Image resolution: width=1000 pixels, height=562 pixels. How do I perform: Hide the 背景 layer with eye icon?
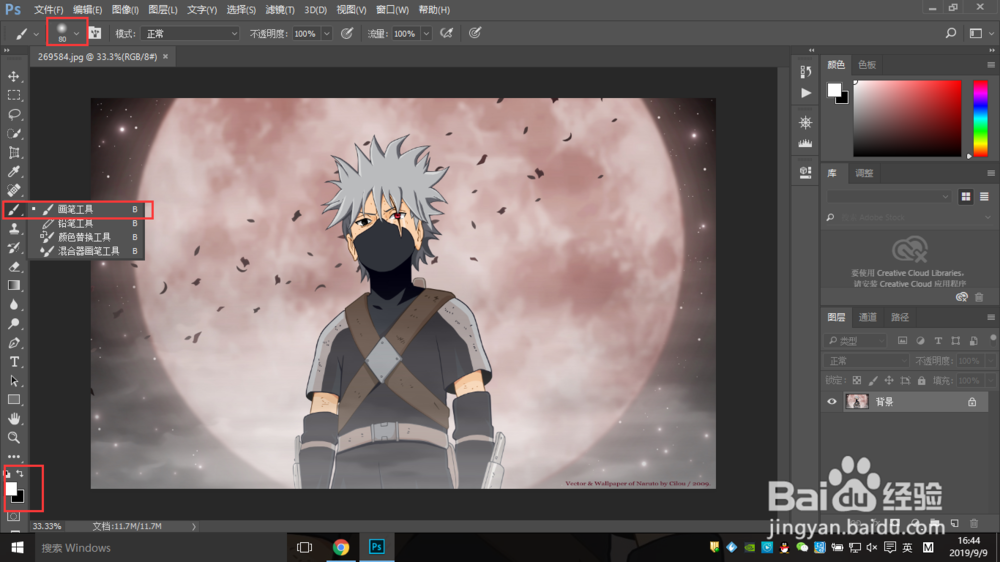point(832,402)
